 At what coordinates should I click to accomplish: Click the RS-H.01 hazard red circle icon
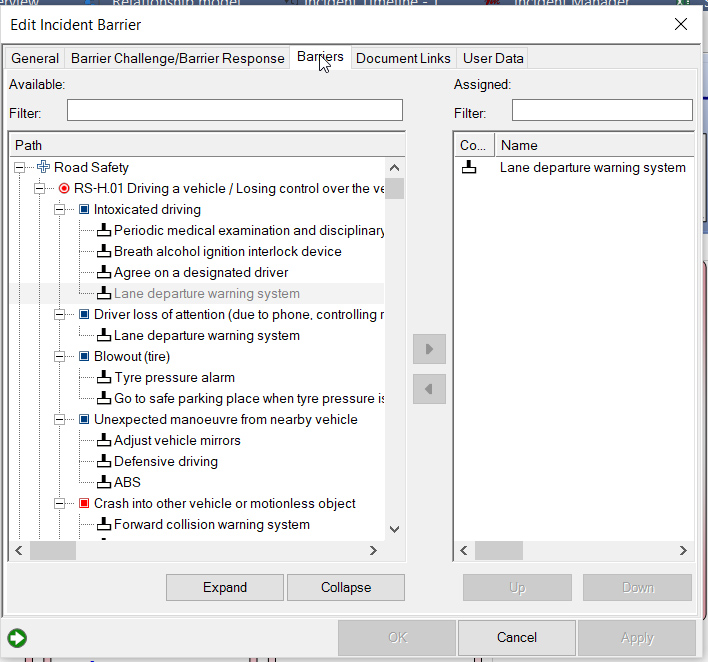click(65, 189)
